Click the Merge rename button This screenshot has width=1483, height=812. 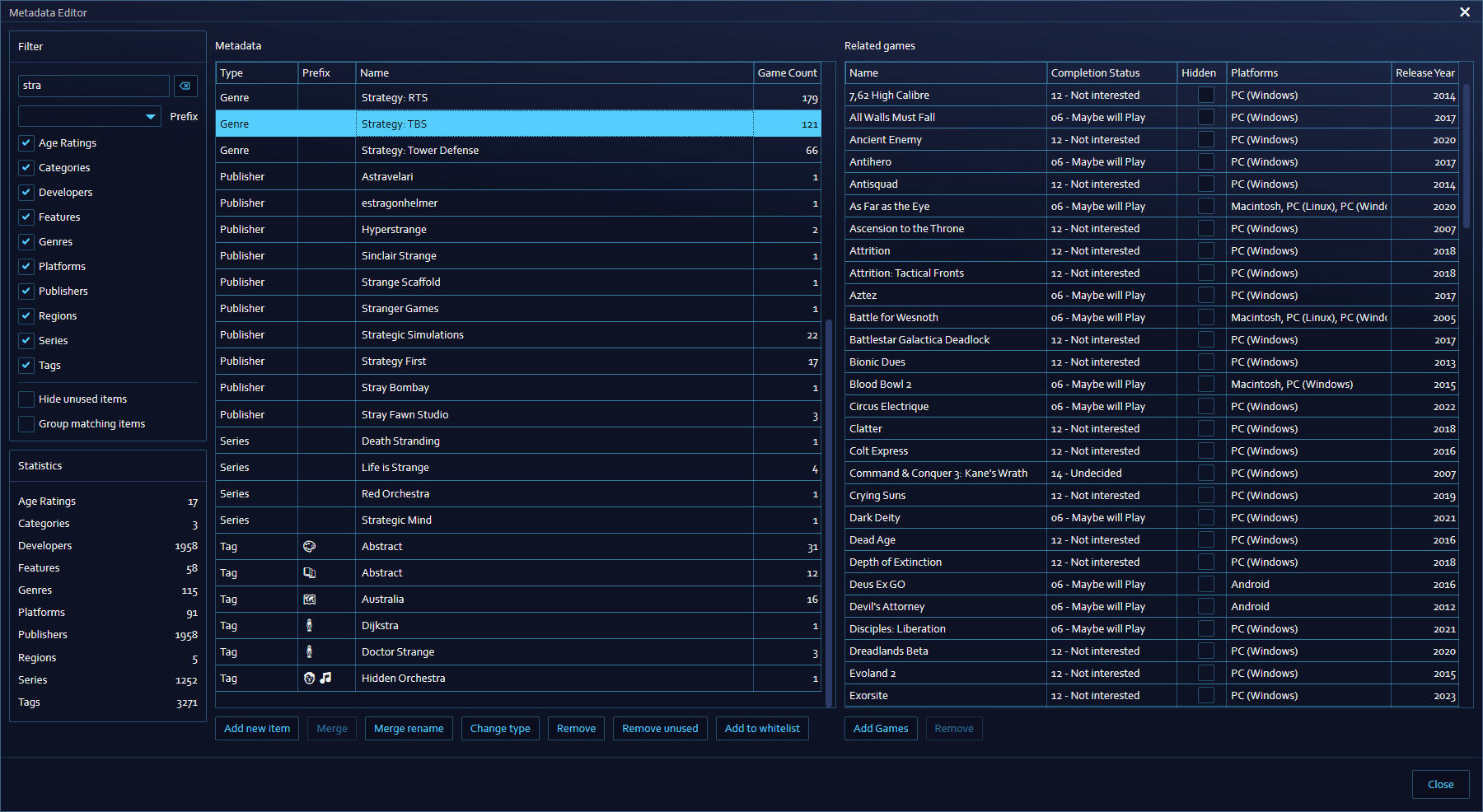409,729
